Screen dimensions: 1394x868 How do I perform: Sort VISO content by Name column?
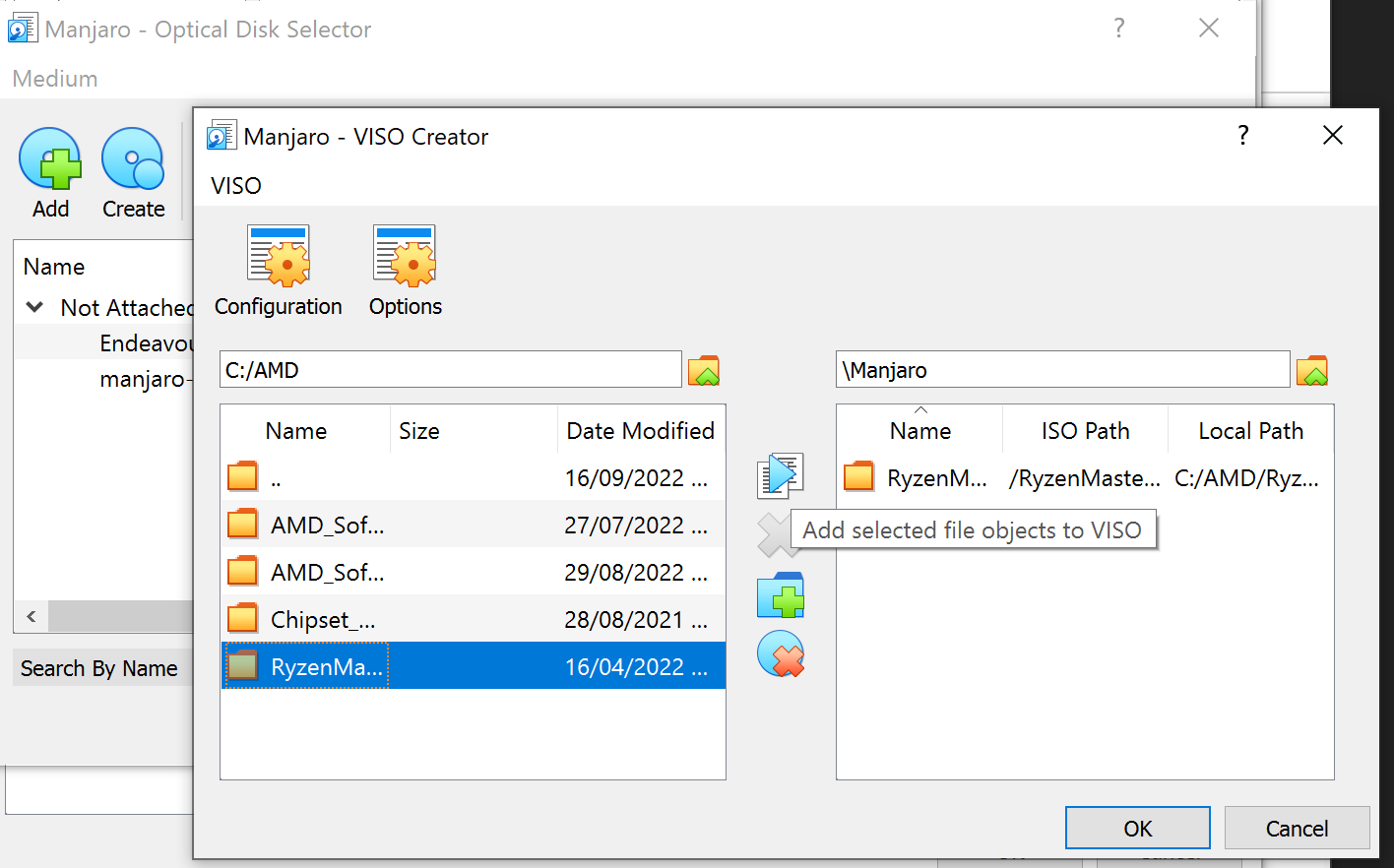[920, 430]
